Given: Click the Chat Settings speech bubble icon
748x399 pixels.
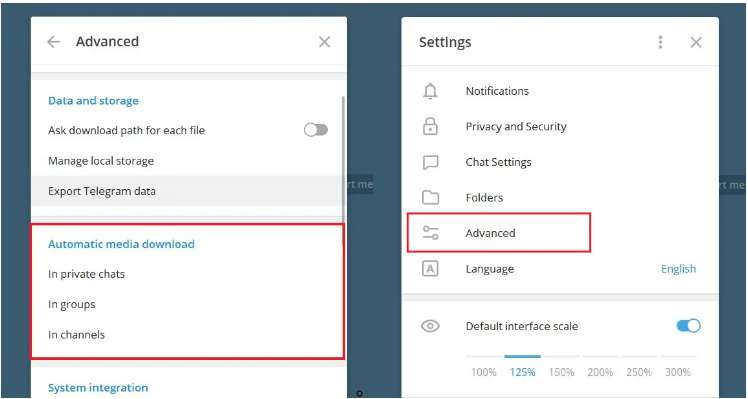Looking at the screenshot, I should pos(430,162).
